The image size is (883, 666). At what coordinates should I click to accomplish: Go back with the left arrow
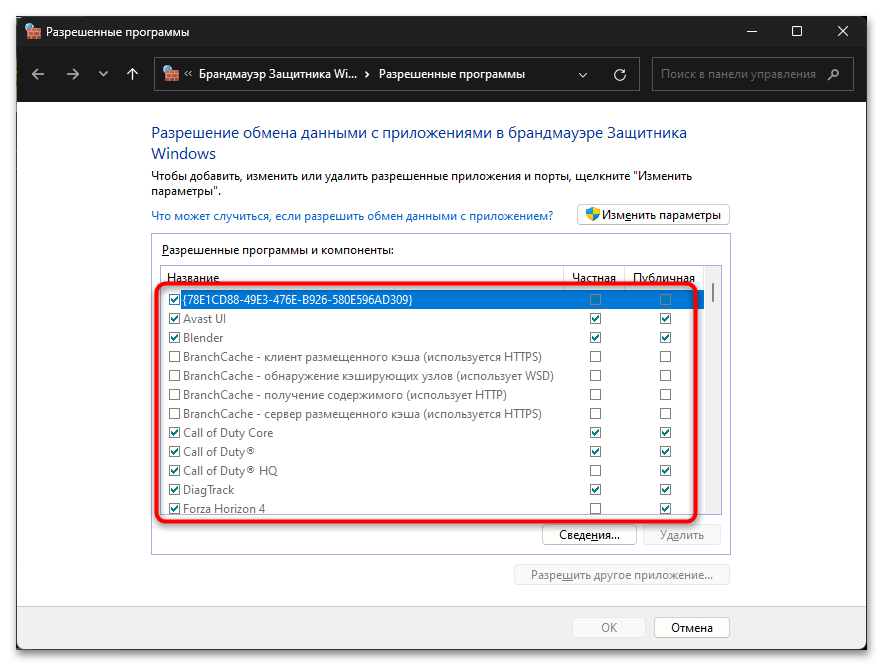point(38,74)
